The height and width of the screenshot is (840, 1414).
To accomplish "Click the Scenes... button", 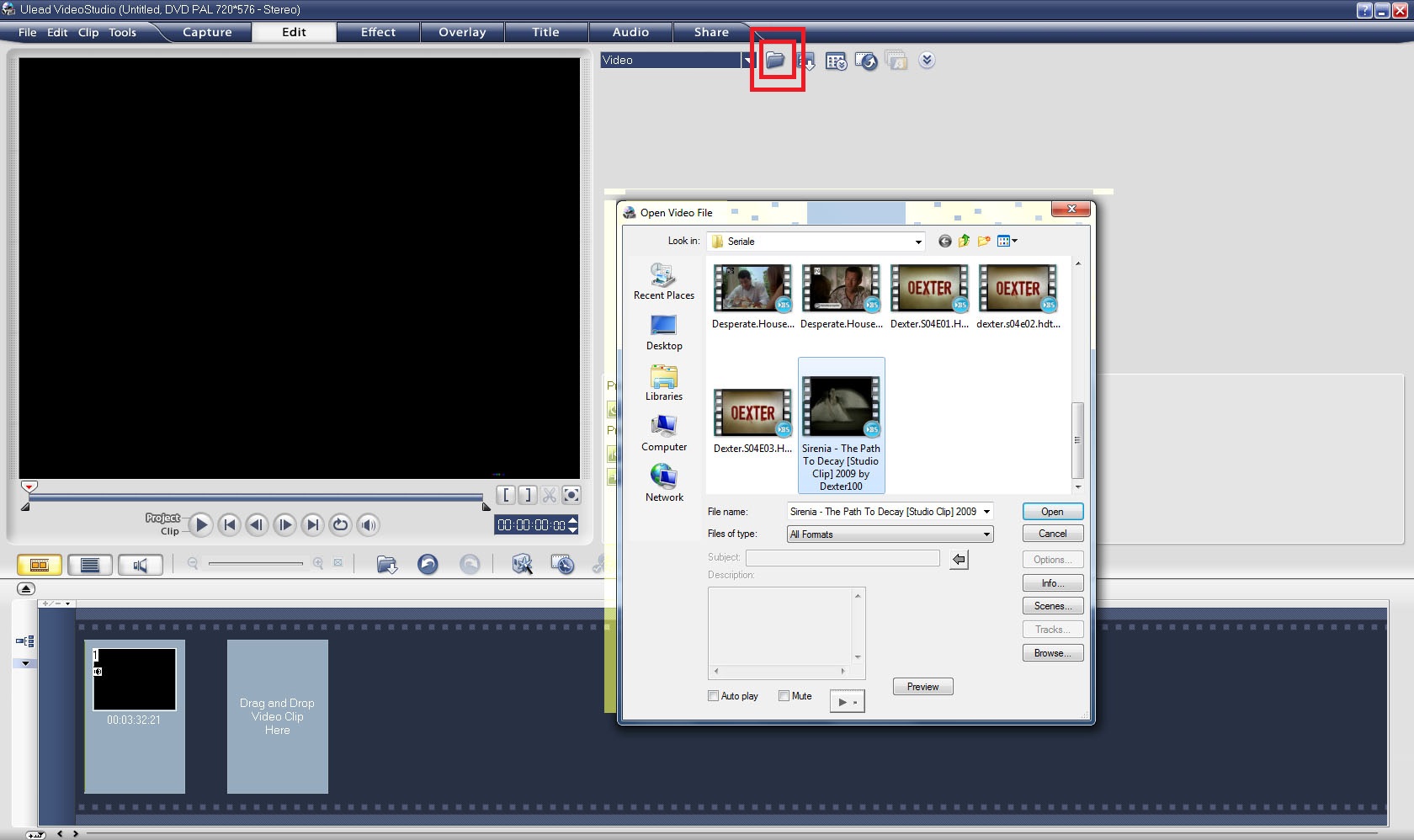I will tap(1052, 606).
